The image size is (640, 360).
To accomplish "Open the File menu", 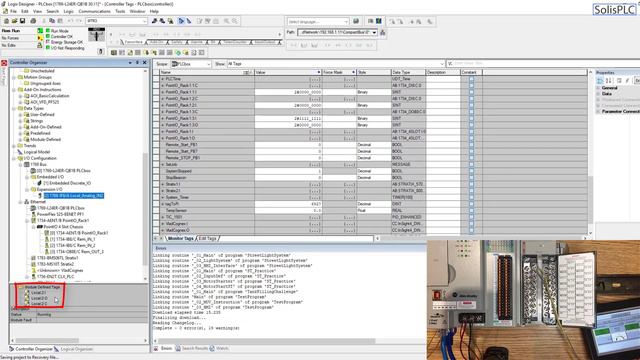I will point(13,11).
